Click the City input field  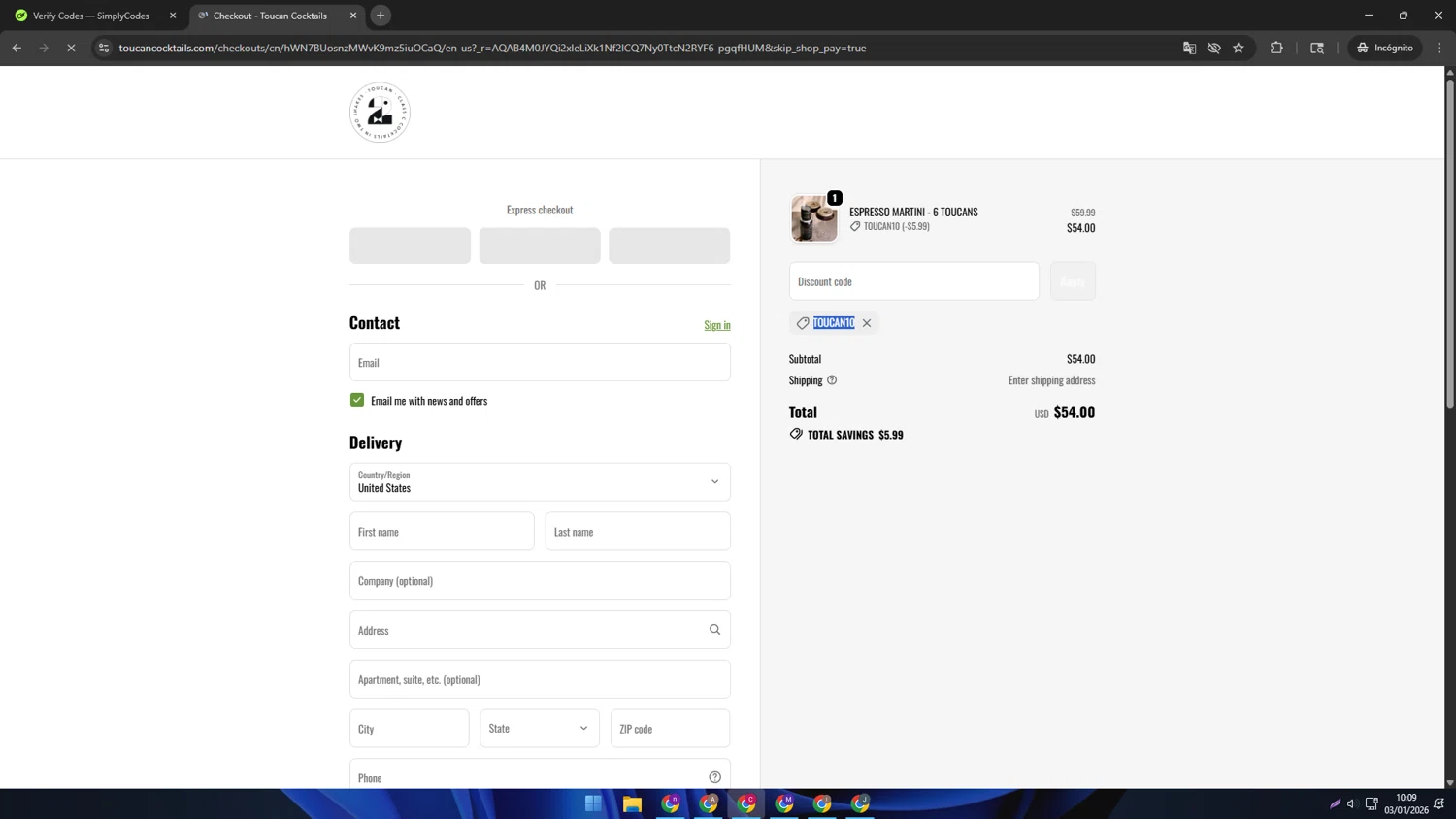pos(410,728)
